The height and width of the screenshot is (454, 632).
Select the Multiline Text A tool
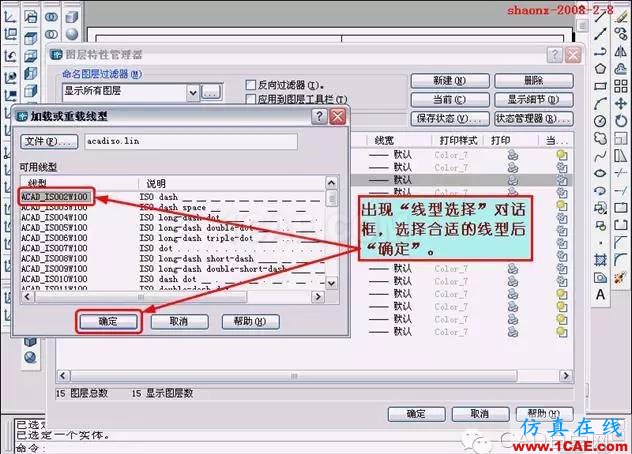600,295
